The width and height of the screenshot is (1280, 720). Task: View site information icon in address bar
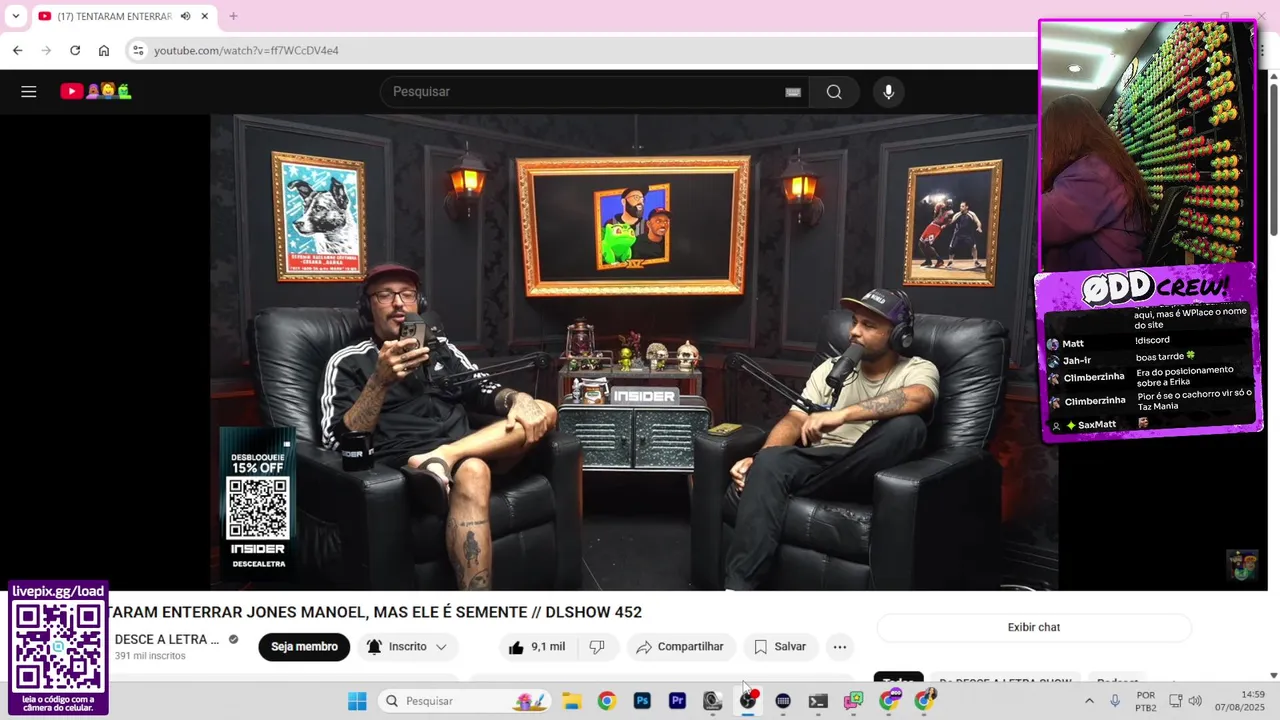(x=138, y=50)
